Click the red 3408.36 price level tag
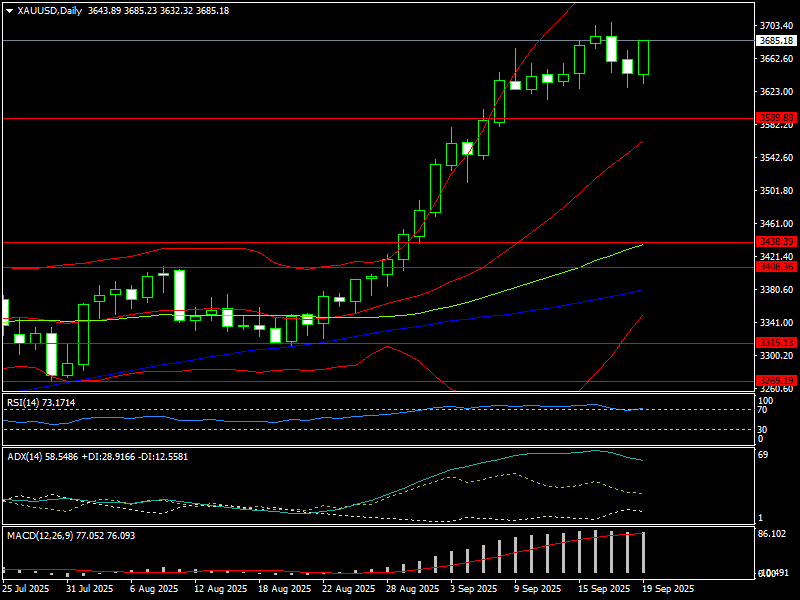Image resolution: width=800 pixels, height=600 pixels. (775, 267)
